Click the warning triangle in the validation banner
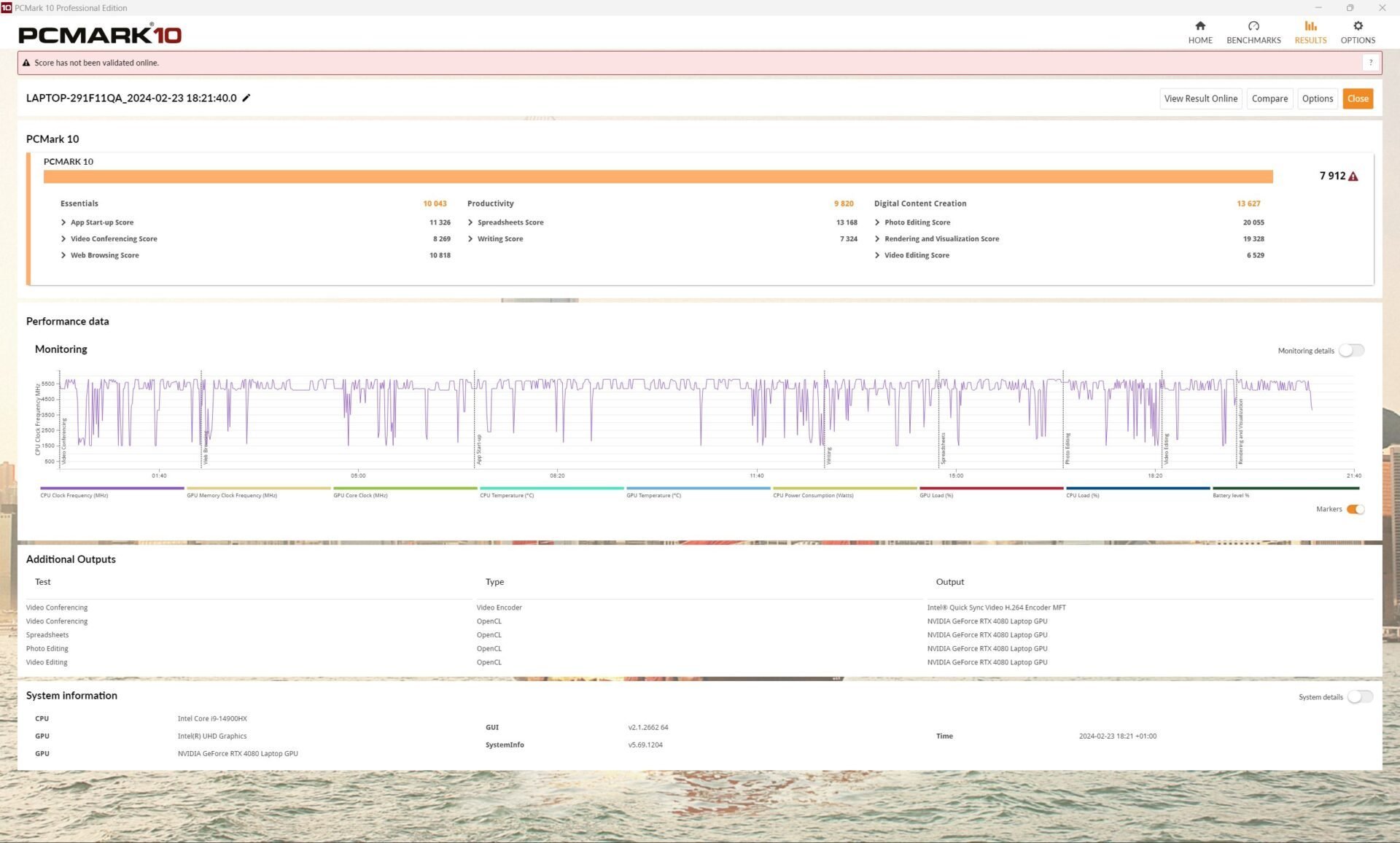 [26, 63]
